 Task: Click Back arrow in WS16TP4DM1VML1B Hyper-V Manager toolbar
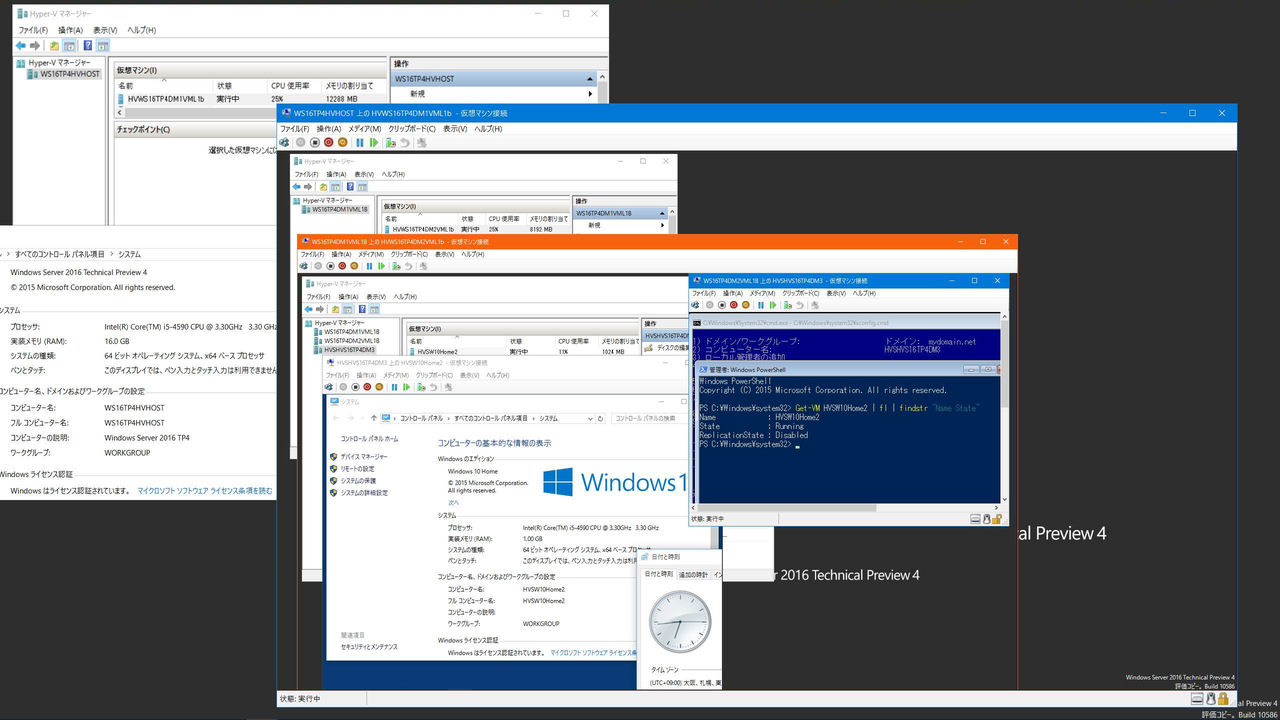(297, 187)
